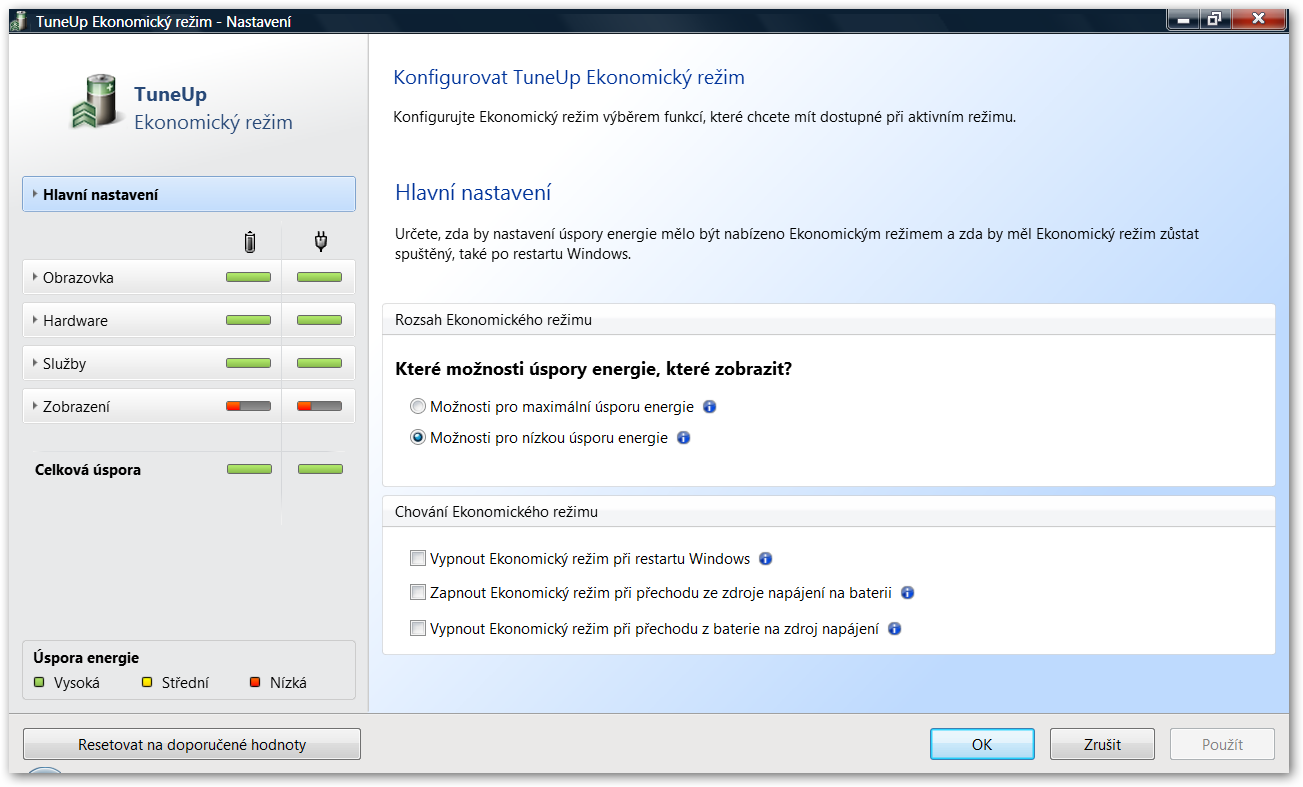Click Obrazovka battery savings bar

click(249, 277)
